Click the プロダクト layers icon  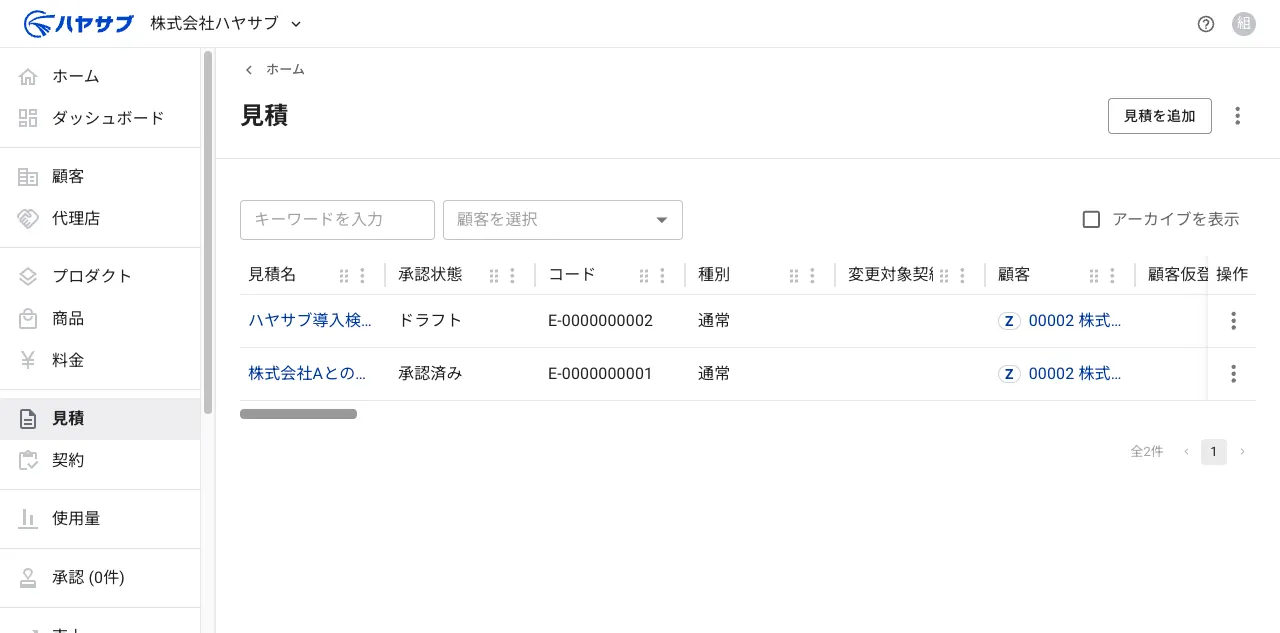pos(28,276)
